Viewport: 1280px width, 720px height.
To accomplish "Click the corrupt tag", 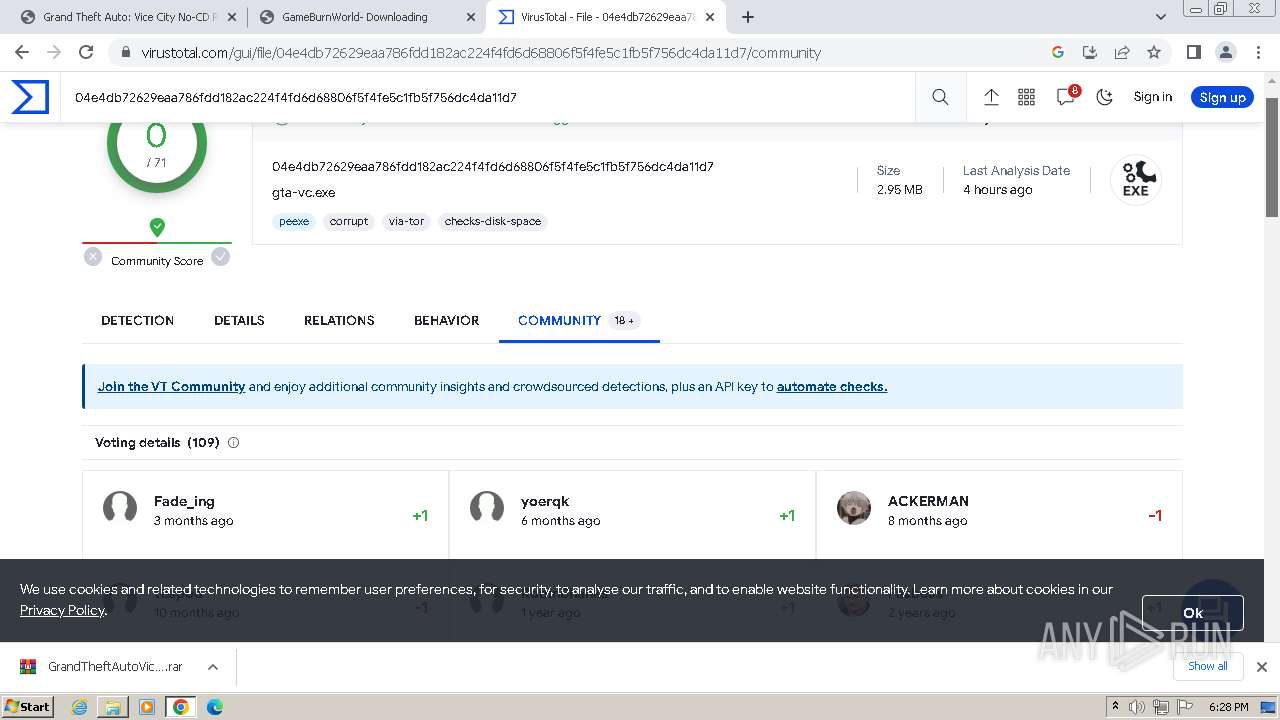I will click(x=349, y=222).
